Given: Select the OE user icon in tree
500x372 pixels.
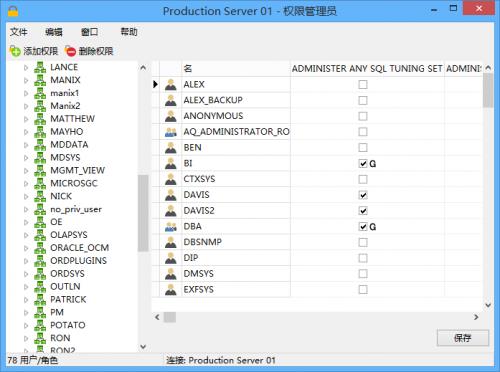Looking at the screenshot, I should pyautogui.click(x=40, y=222).
